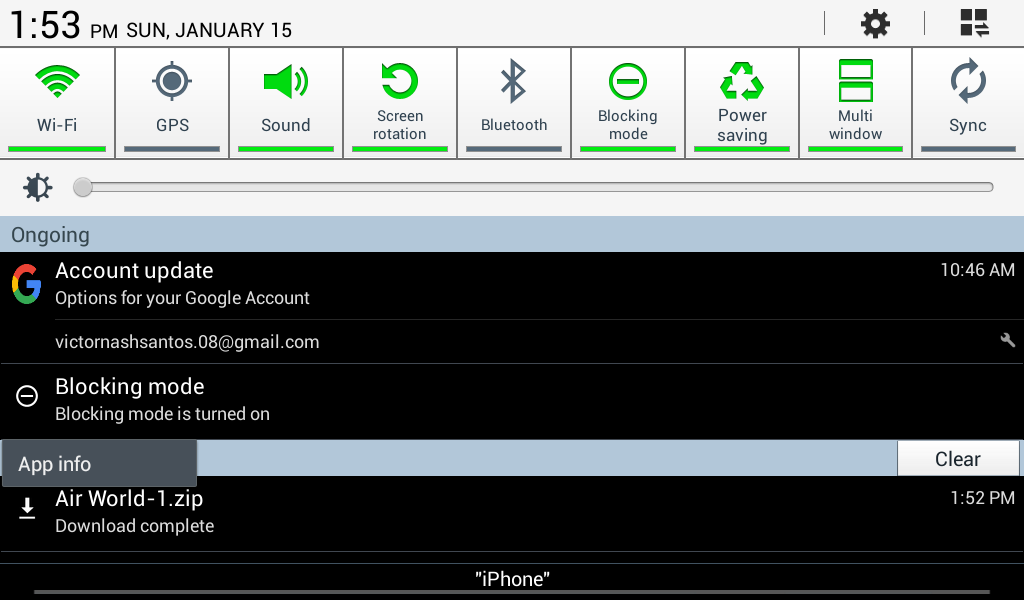Open the quick settings grid view icon
1024x600 pixels.
(x=974, y=23)
